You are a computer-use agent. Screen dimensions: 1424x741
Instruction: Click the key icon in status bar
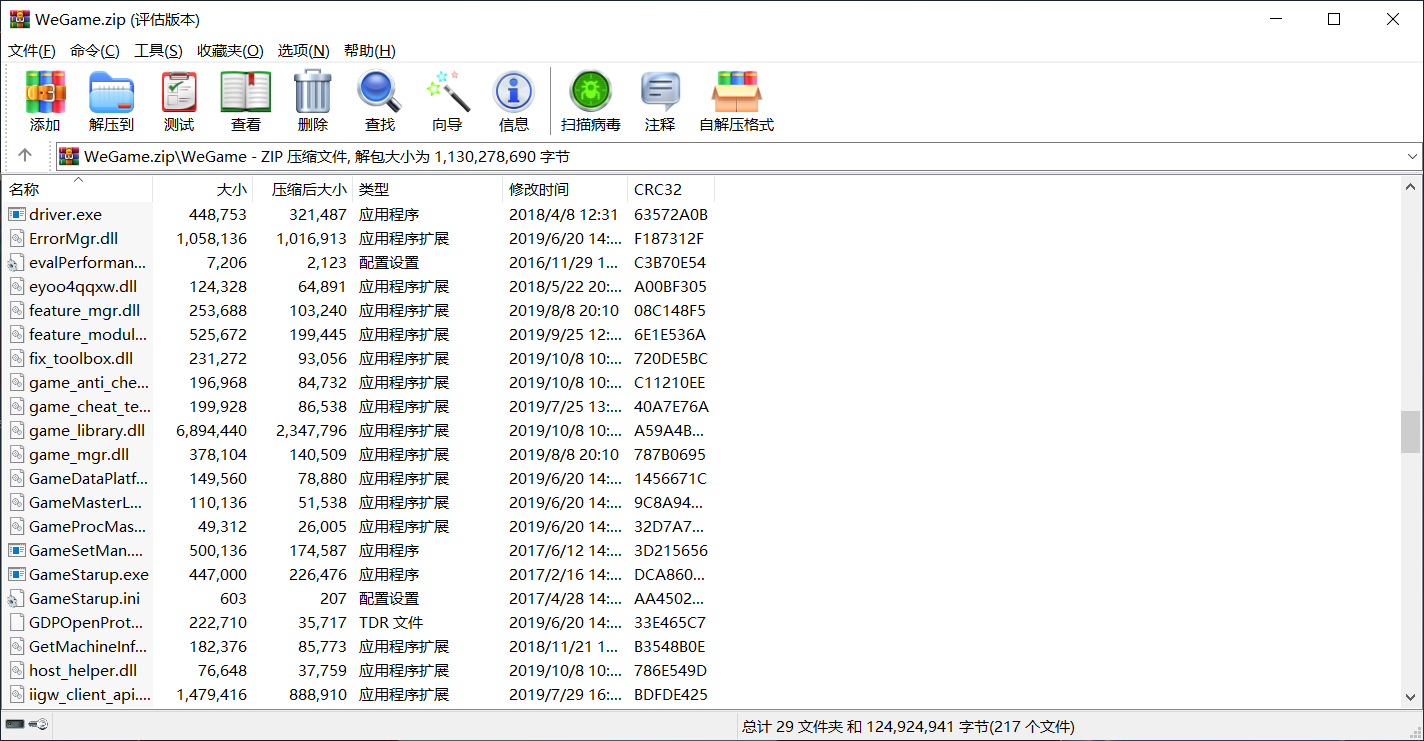click(39, 724)
